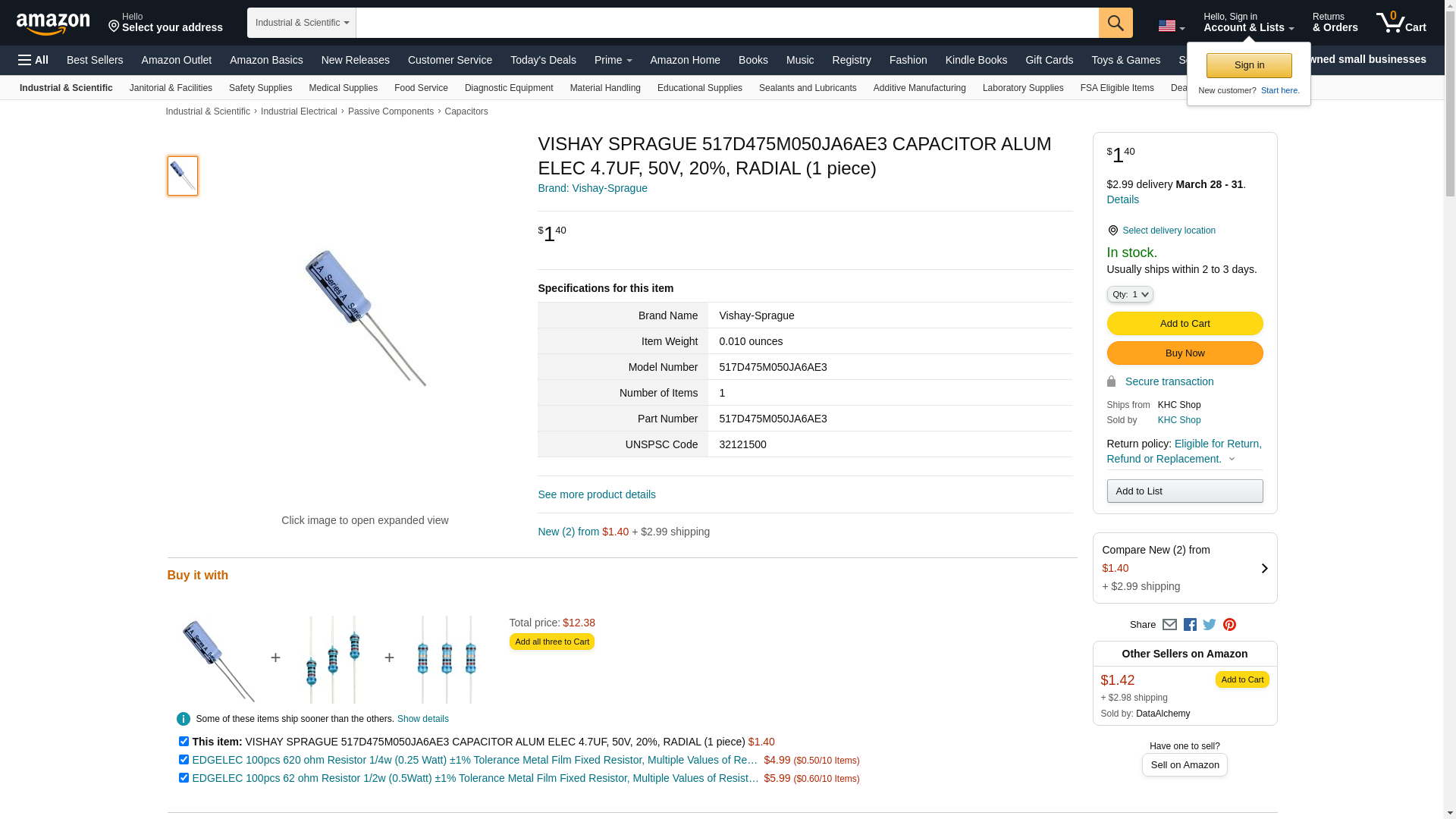Image resolution: width=1456 pixels, height=819 pixels.
Task: Open the Qty quantity dropdown
Action: [1130, 294]
